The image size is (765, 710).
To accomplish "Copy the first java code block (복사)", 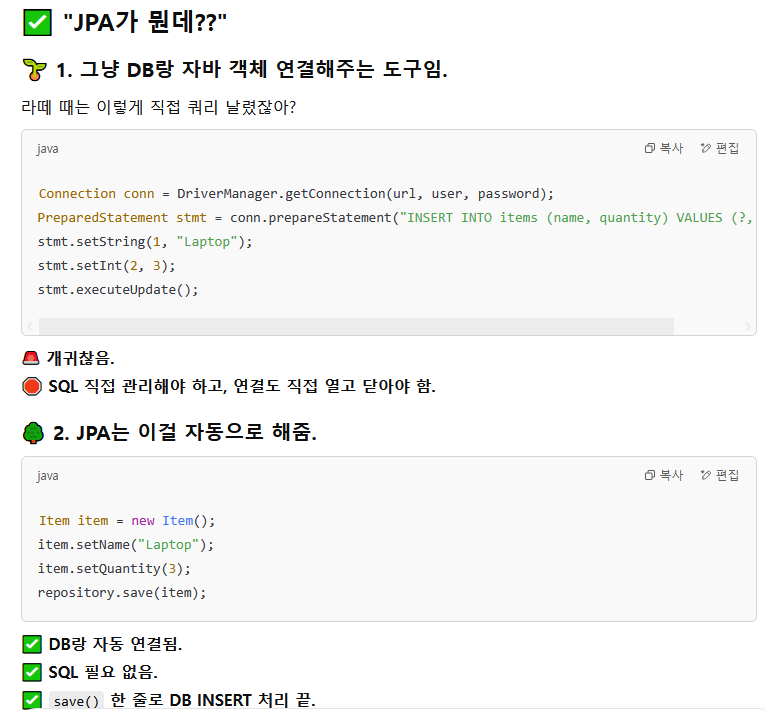I will click(664, 148).
